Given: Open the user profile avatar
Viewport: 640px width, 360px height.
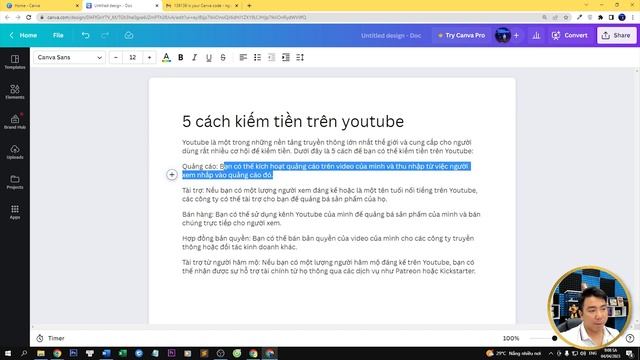Looking at the screenshot, I should pyautogui.click(x=502, y=36).
